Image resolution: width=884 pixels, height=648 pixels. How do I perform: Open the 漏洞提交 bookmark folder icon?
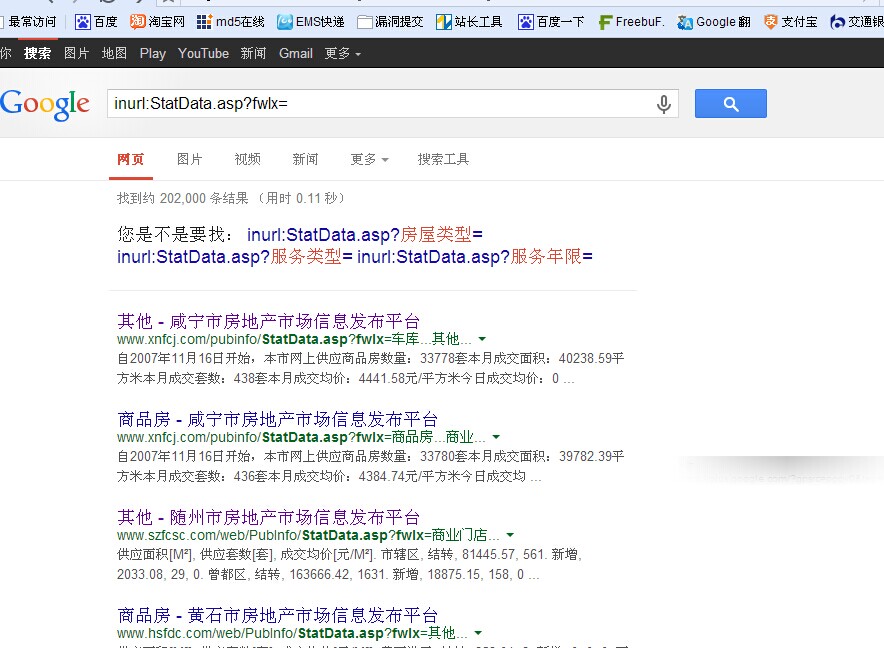click(x=365, y=22)
